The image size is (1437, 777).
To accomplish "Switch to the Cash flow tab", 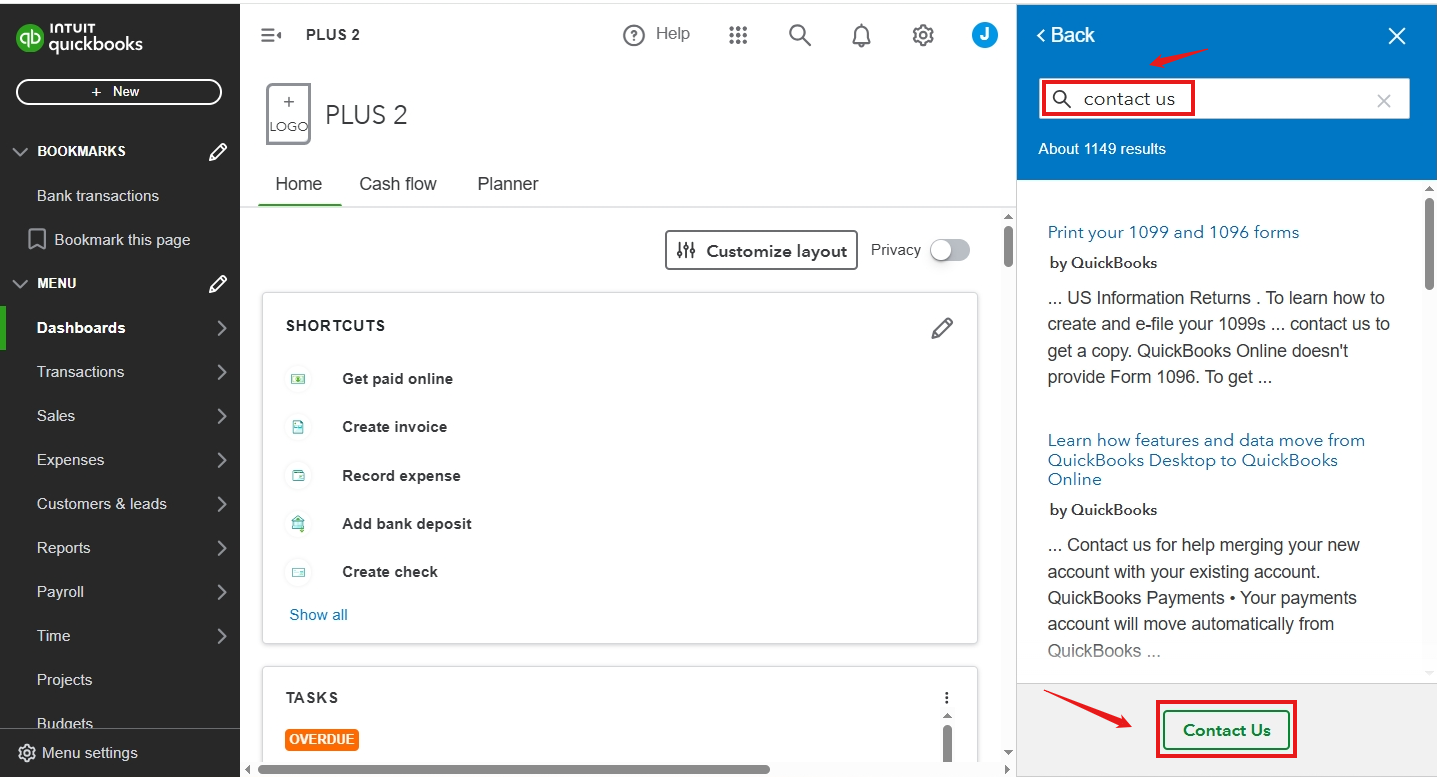I will point(398,184).
